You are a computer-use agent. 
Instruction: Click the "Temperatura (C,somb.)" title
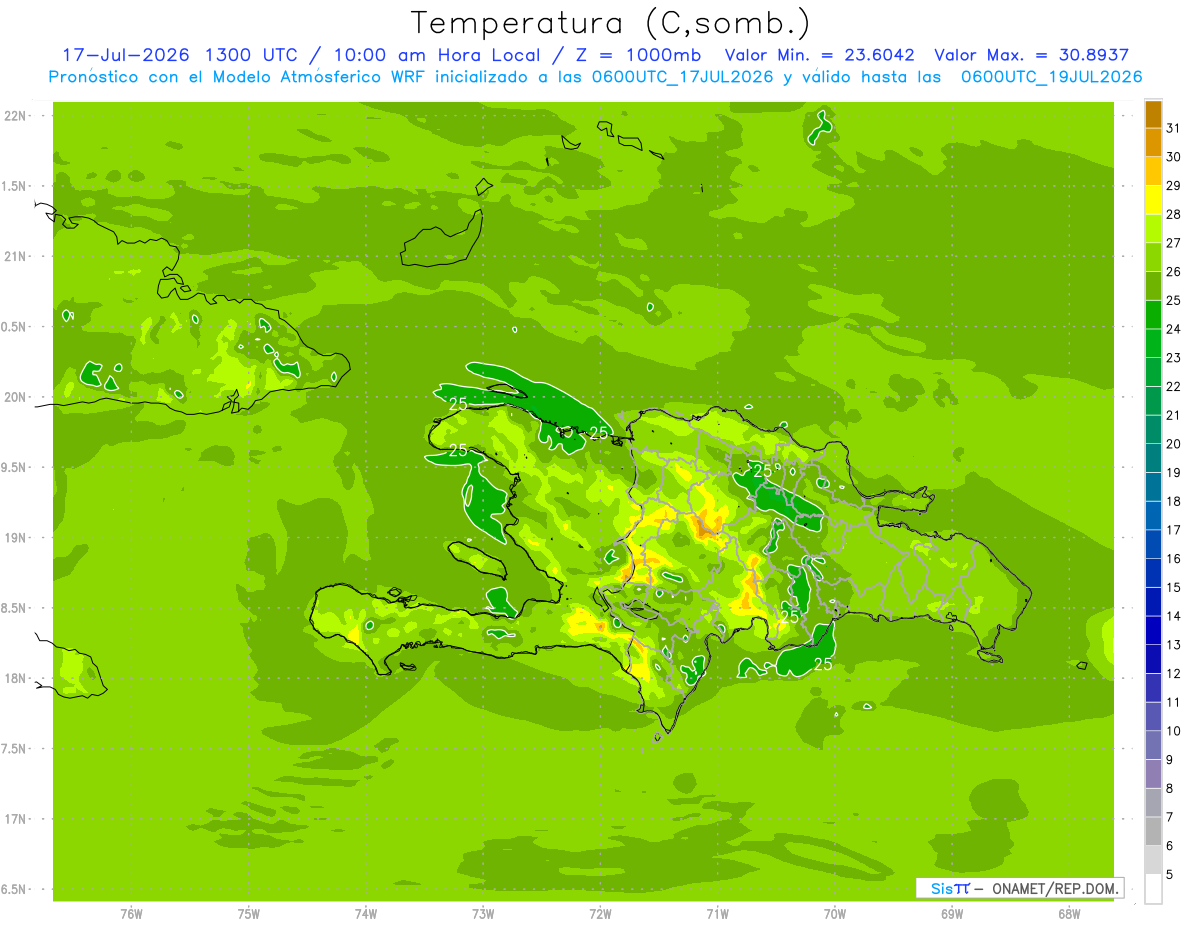tap(611, 23)
